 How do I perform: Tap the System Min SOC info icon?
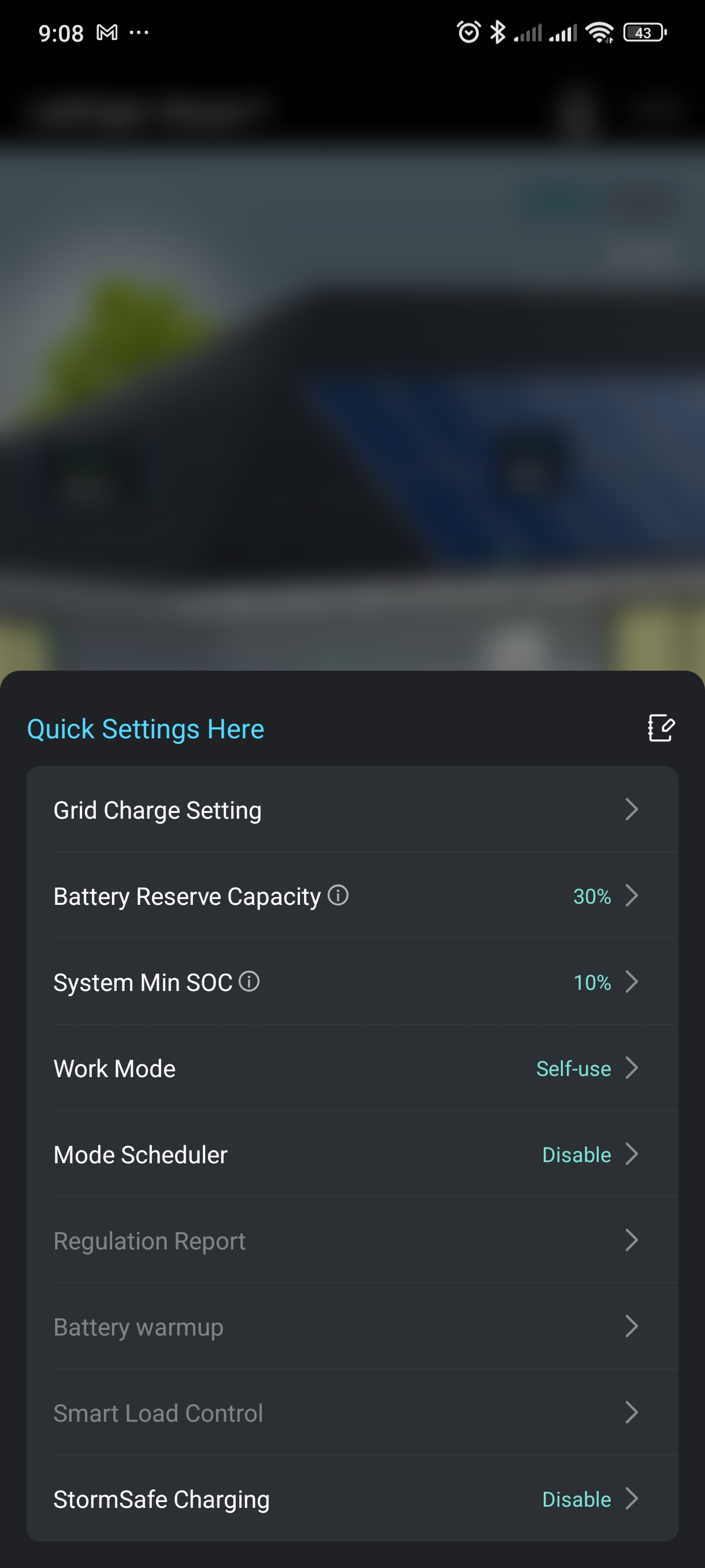(x=249, y=981)
